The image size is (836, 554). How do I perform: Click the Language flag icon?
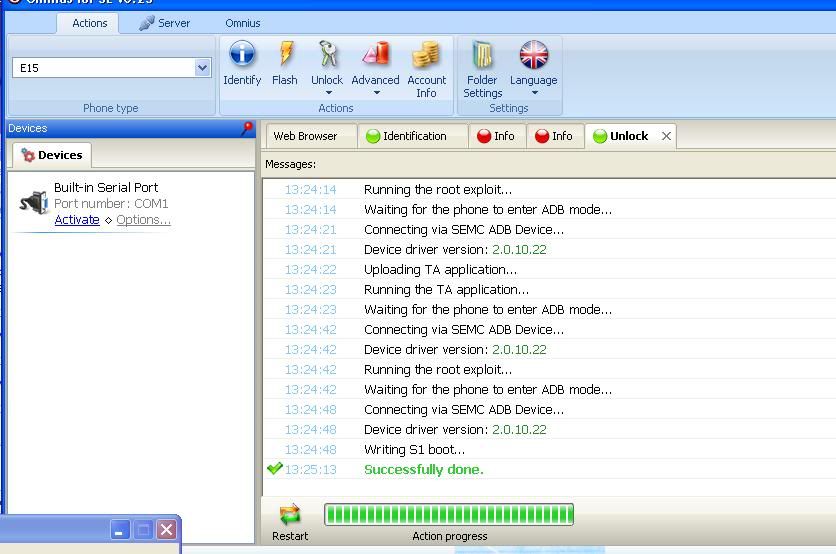[x=533, y=55]
